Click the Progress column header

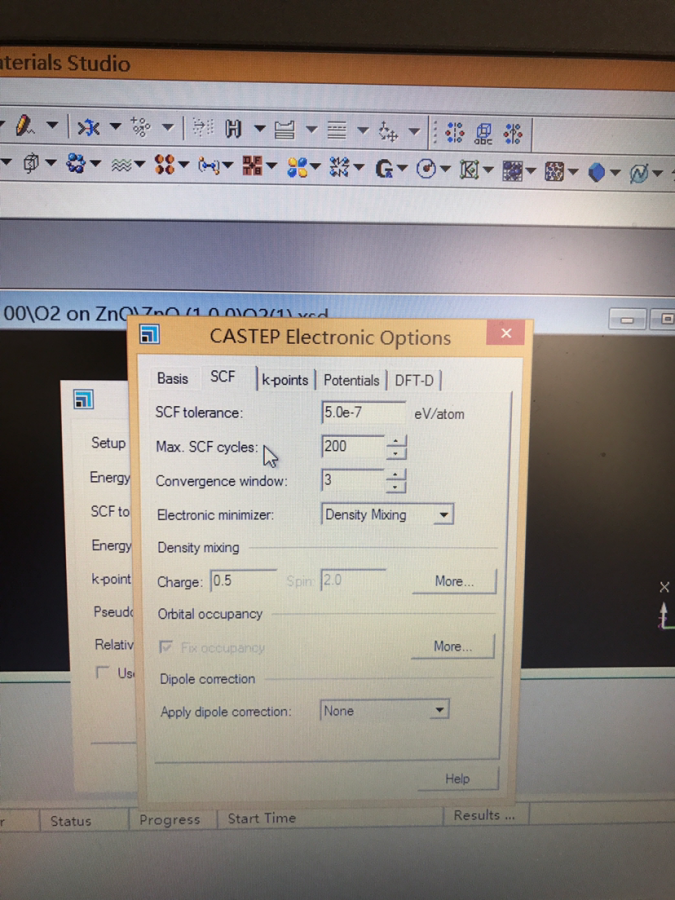[173, 820]
